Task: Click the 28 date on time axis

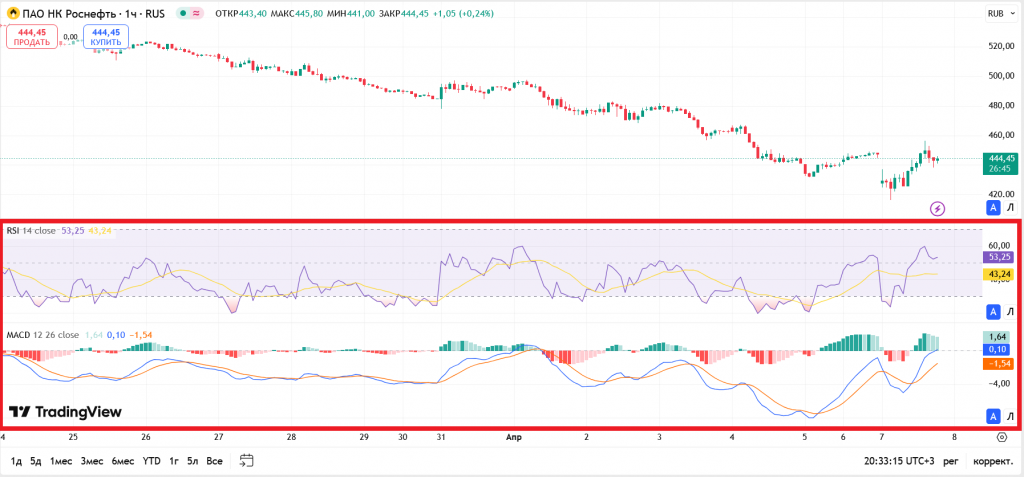Action: point(292,436)
